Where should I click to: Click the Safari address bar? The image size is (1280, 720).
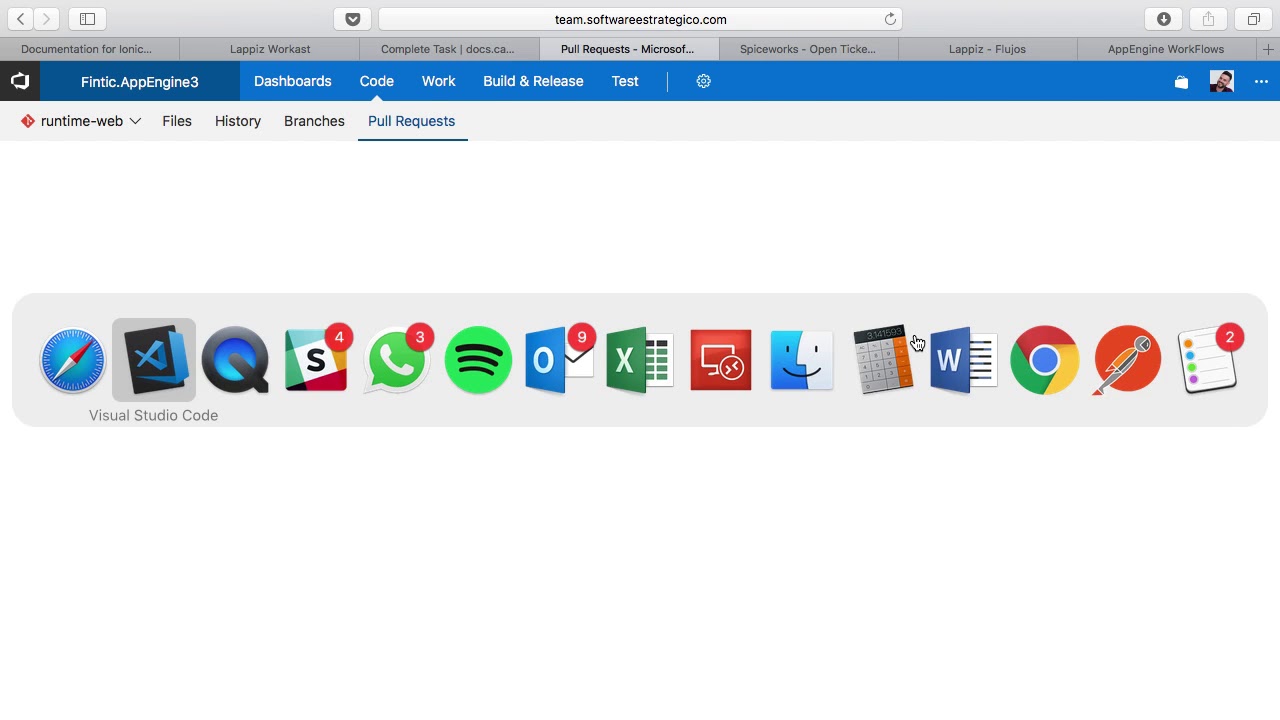pyautogui.click(x=640, y=19)
